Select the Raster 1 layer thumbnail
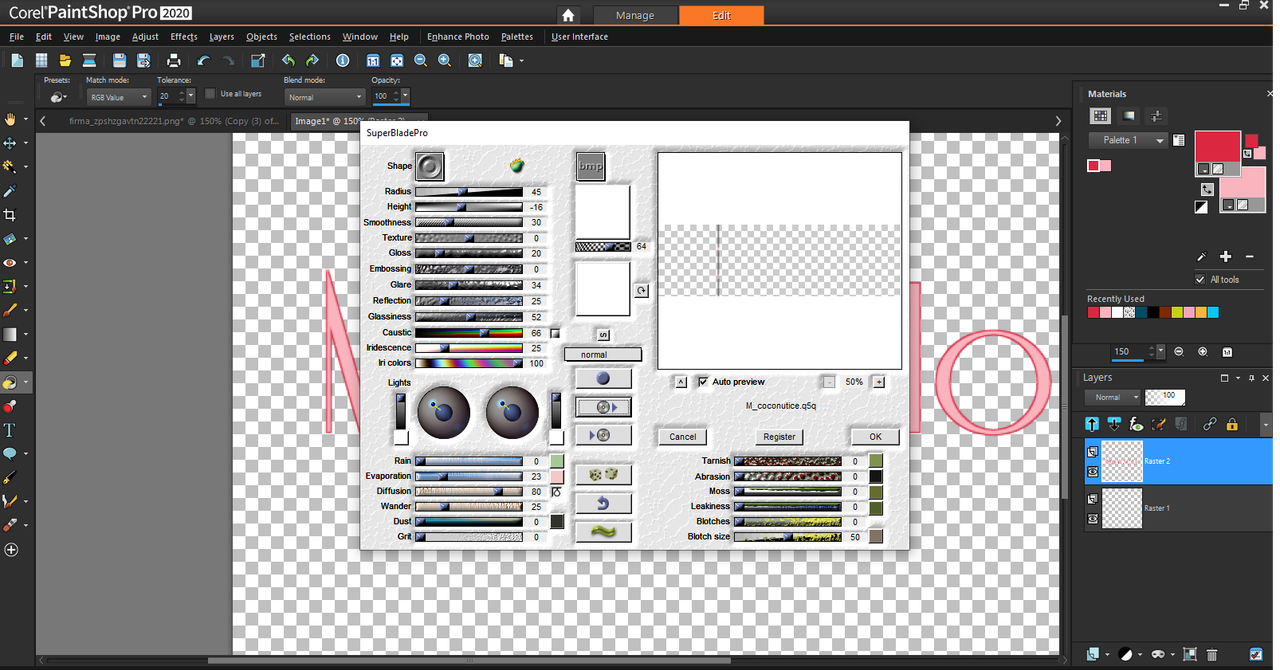The image size is (1280, 670). pos(1122,509)
